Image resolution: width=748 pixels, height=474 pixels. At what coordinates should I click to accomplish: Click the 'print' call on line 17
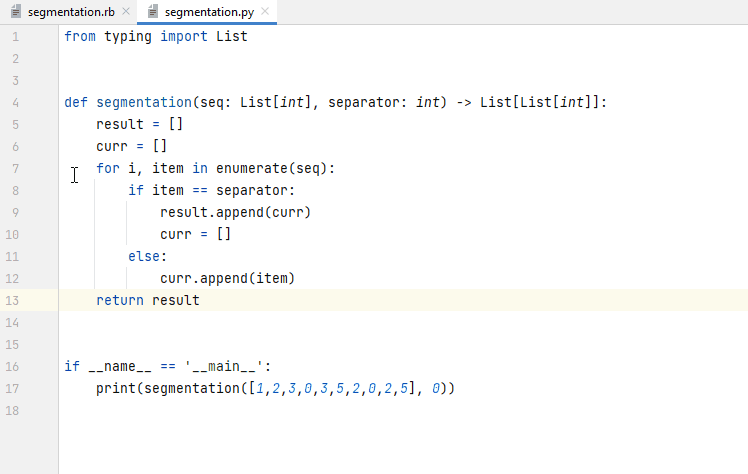[x=116, y=388]
